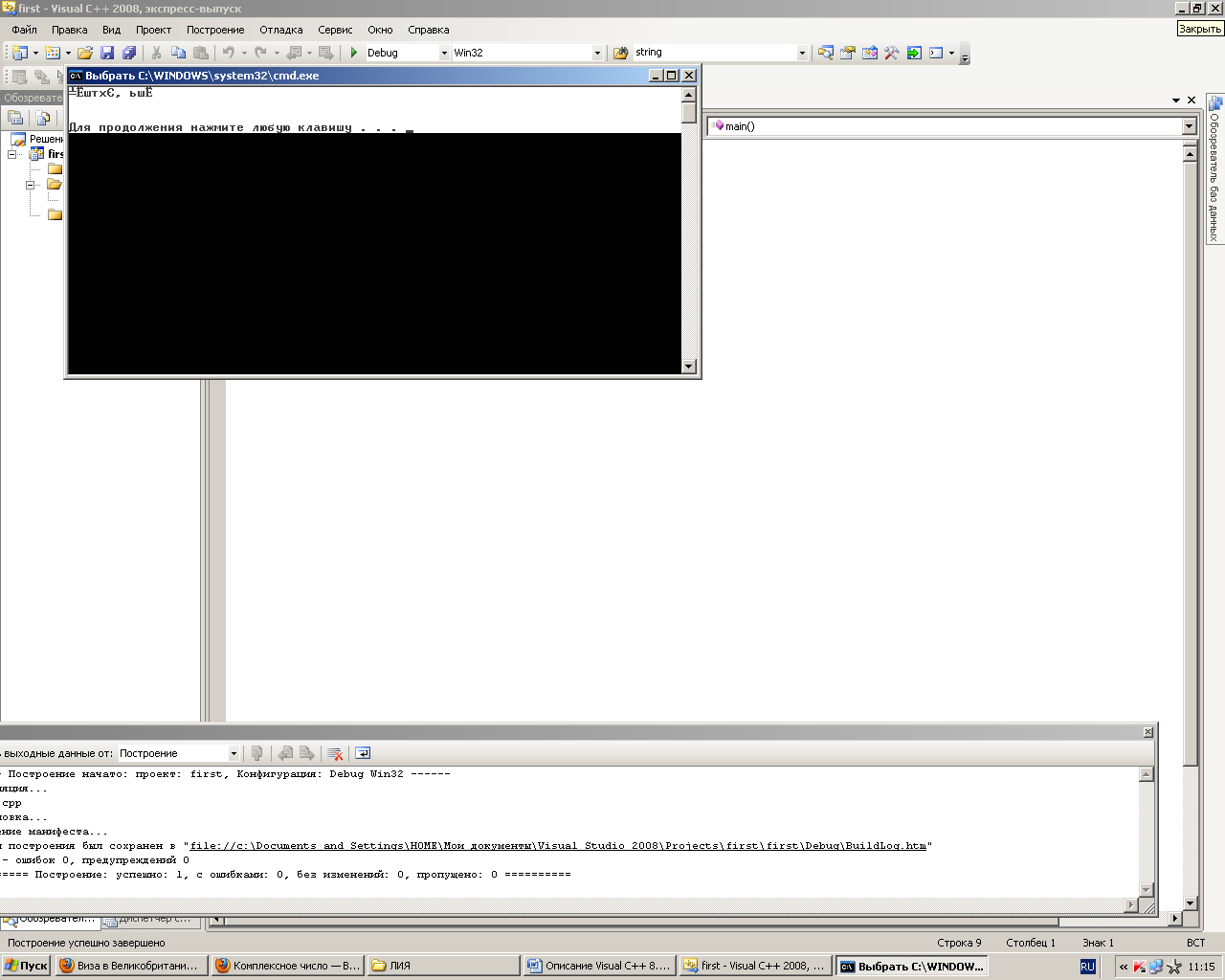Click the Cut scissors icon
This screenshot has width=1225, height=980.
(156, 53)
